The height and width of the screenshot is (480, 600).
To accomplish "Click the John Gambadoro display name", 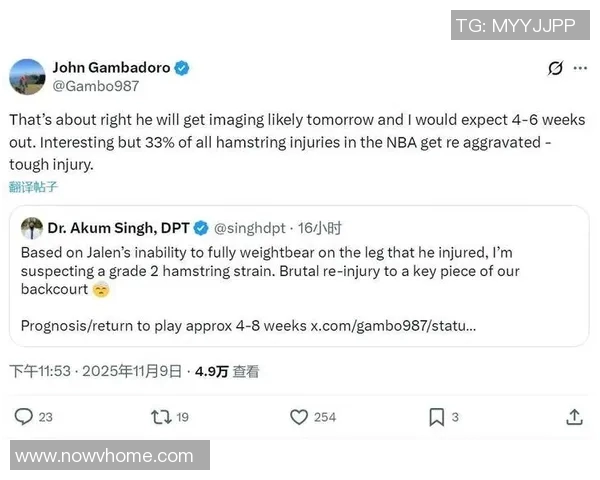I will click(x=111, y=68).
